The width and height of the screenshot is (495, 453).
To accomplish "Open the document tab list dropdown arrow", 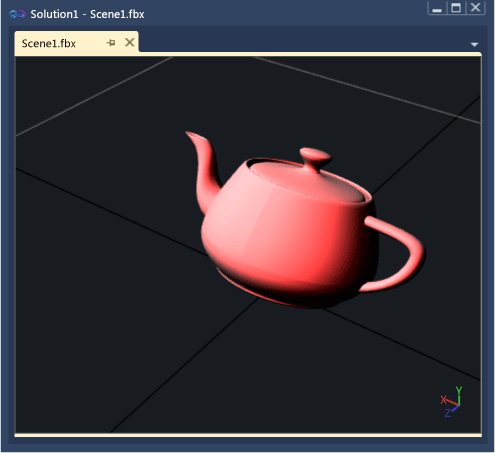I will [x=474, y=44].
